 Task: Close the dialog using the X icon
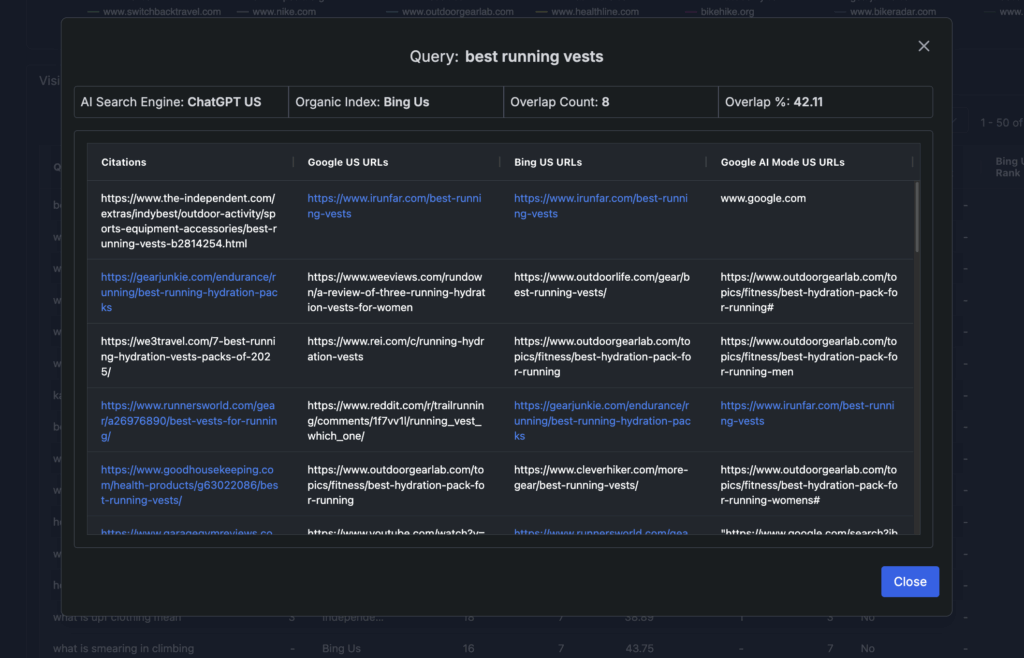(x=923, y=46)
